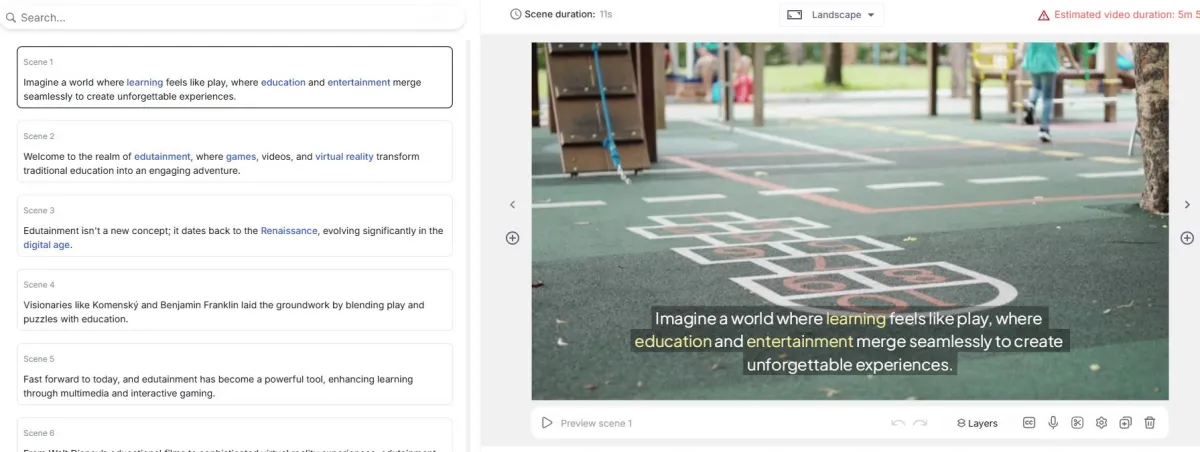Image resolution: width=1200 pixels, height=452 pixels.
Task: Click the search magnifier icon
Action: [x=10, y=17]
